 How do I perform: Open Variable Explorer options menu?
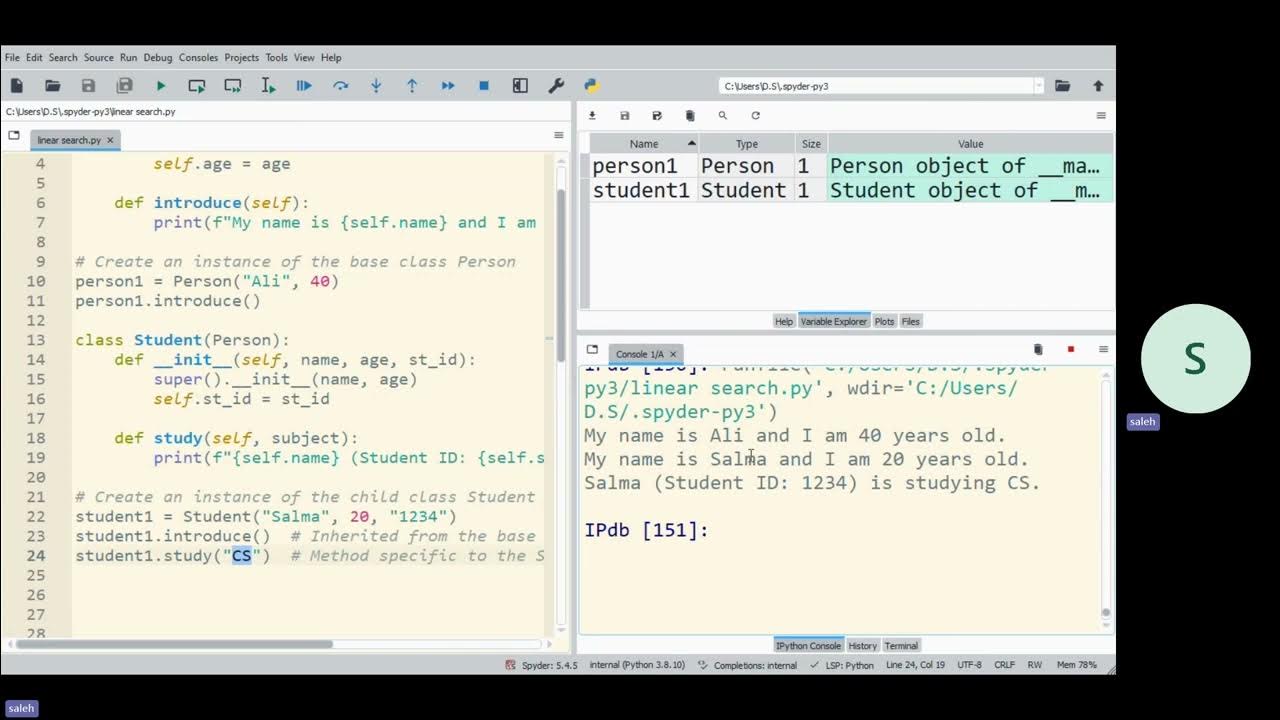coord(1101,116)
